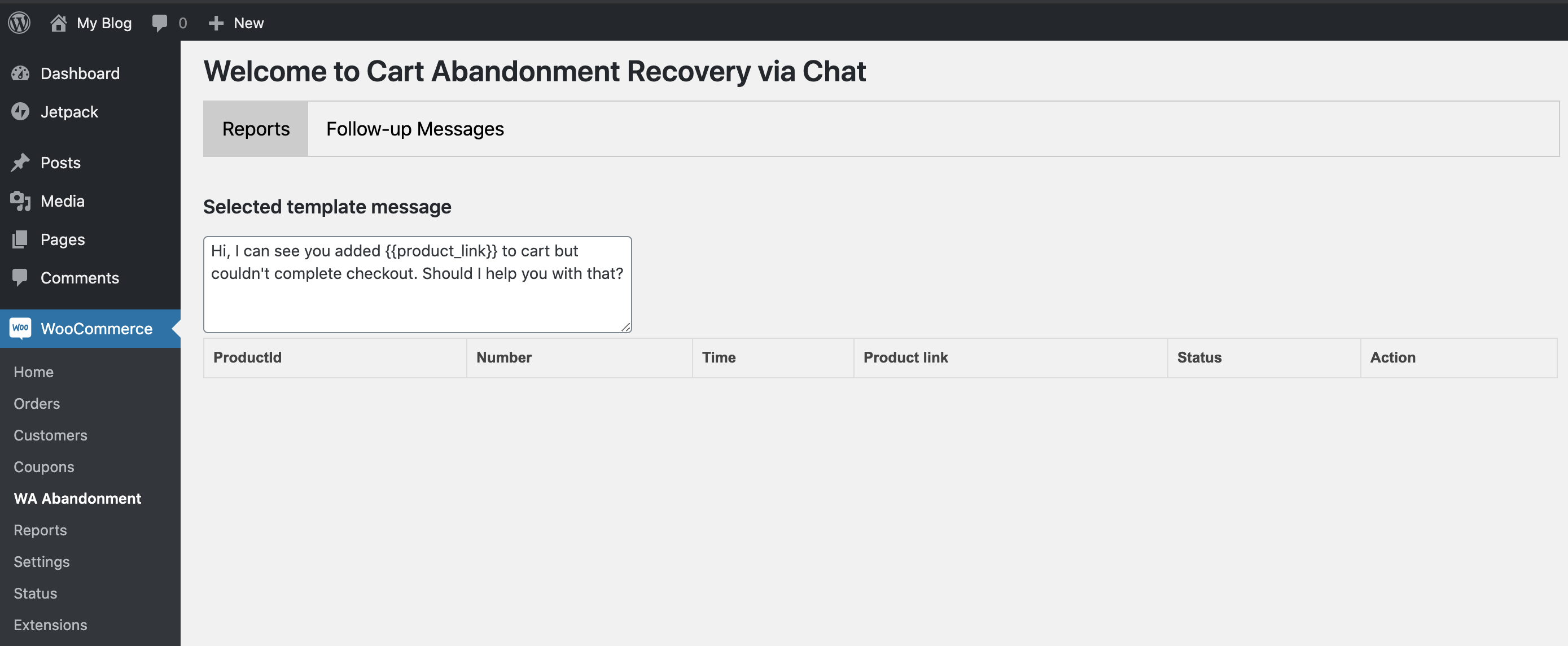
Task: Open the comments bubble icon in admin bar
Action: tap(160, 23)
